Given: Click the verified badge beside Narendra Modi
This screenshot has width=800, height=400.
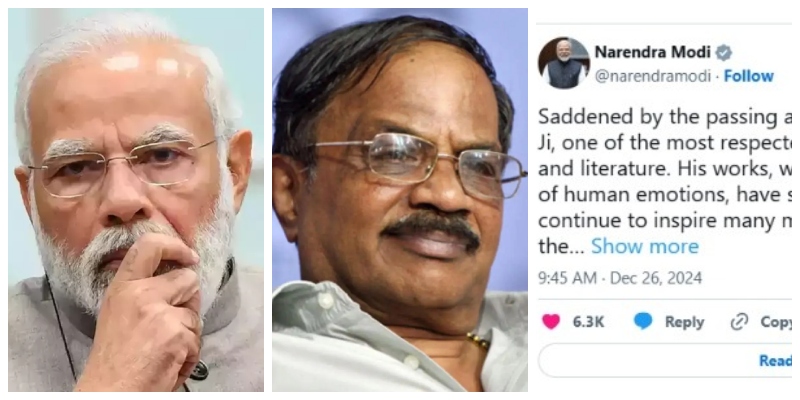Looking at the screenshot, I should tap(723, 53).
